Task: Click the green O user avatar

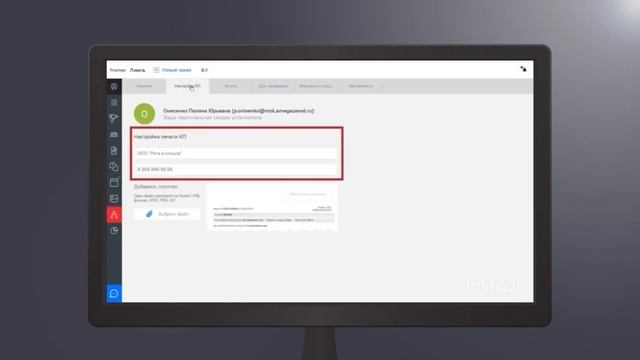Action: [x=144, y=114]
